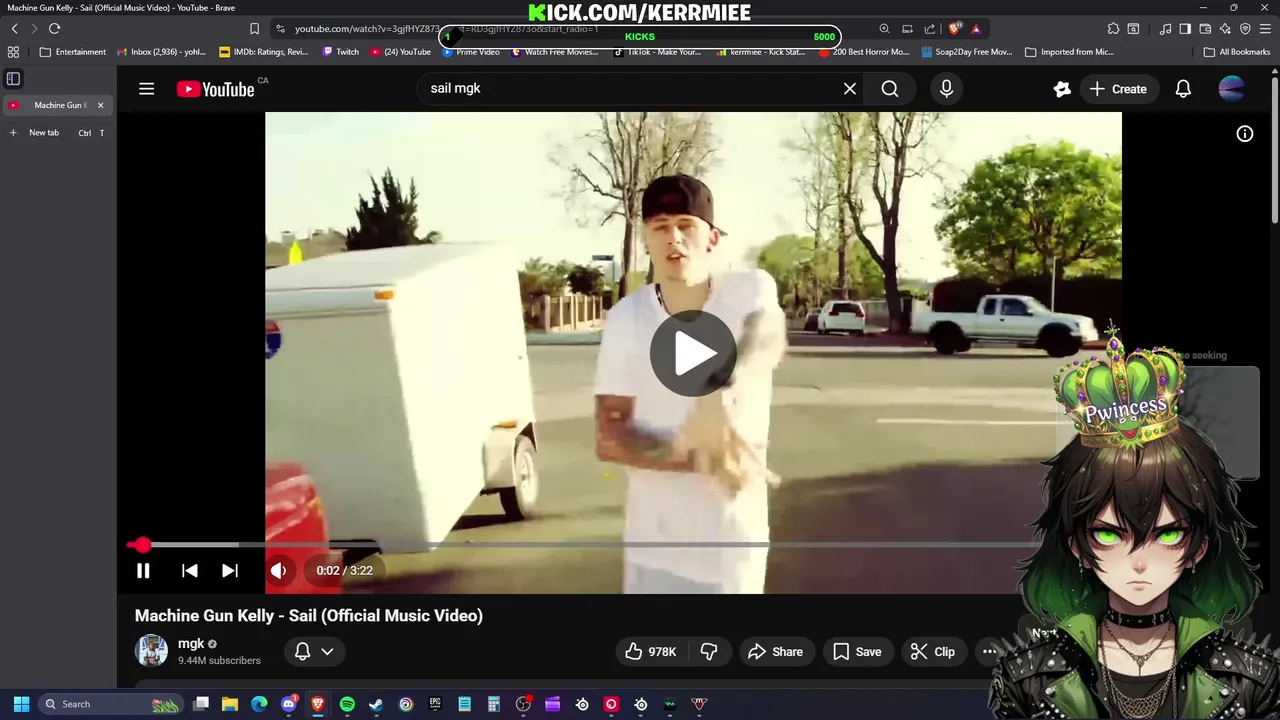Open Brave extensions puzzle icon
This screenshot has width=1280, height=720.
click(1113, 29)
